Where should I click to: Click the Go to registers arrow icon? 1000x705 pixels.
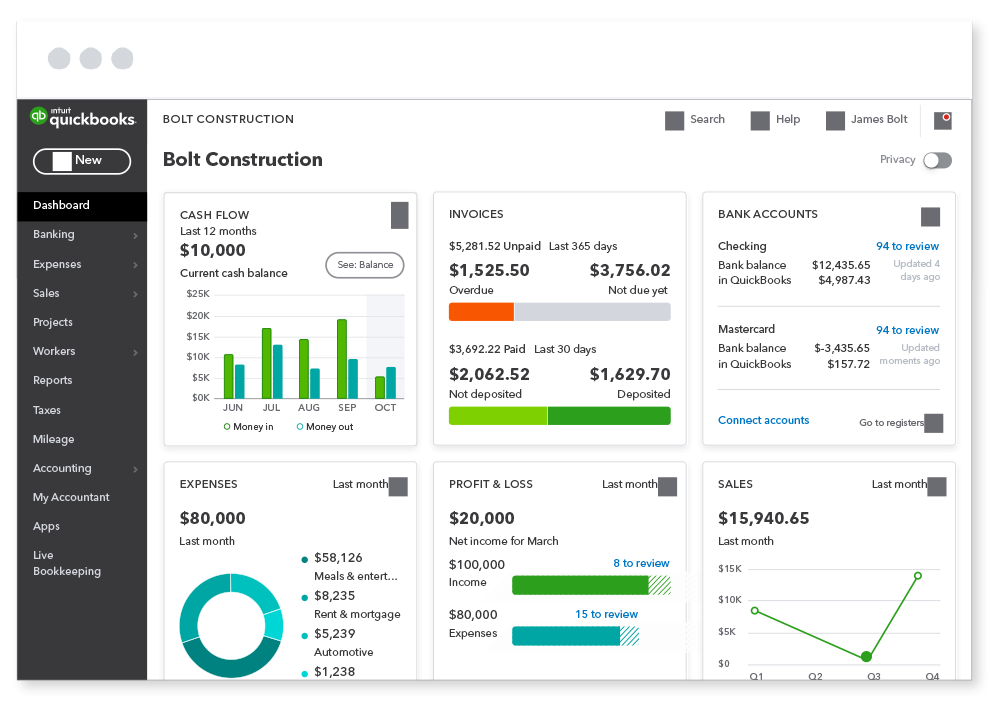[933, 423]
